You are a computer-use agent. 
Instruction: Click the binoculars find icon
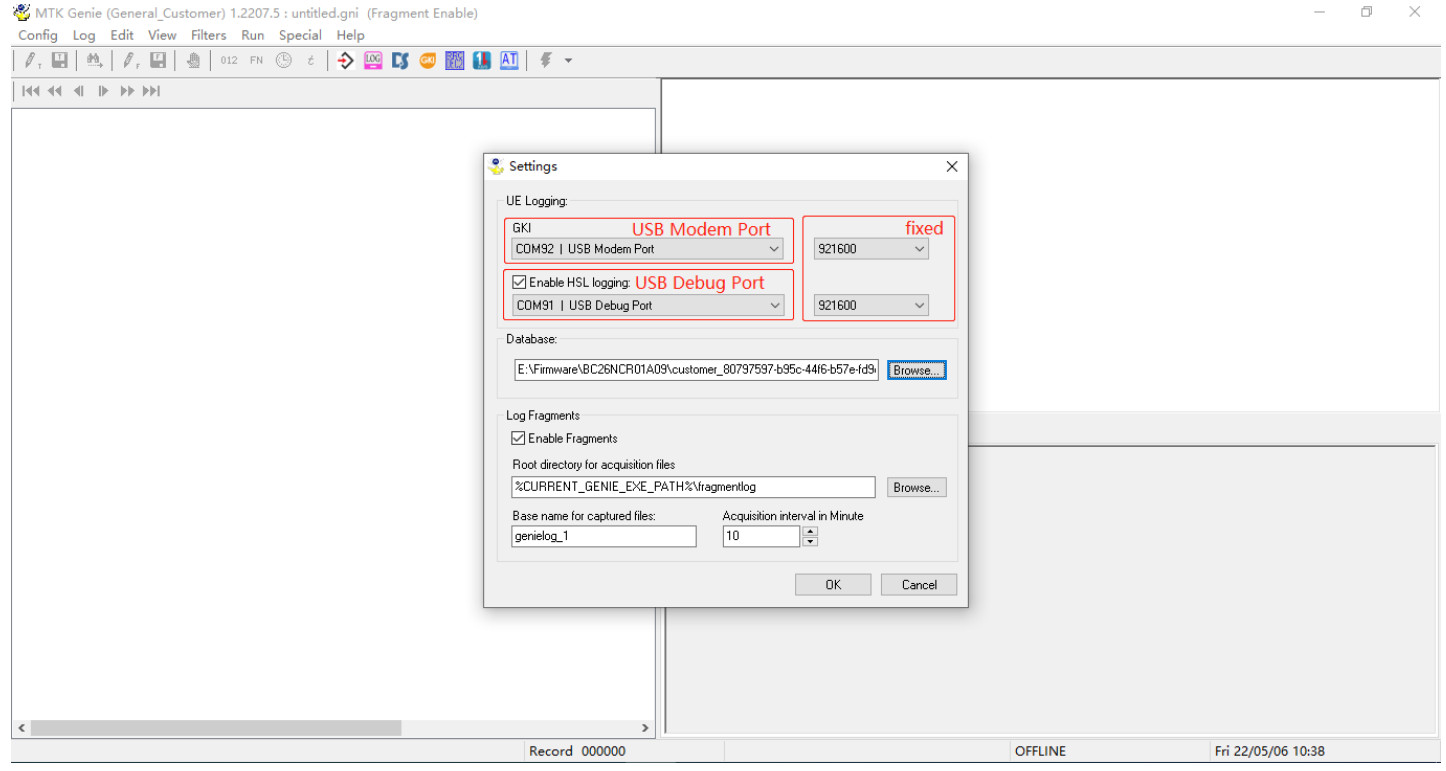click(94, 61)
